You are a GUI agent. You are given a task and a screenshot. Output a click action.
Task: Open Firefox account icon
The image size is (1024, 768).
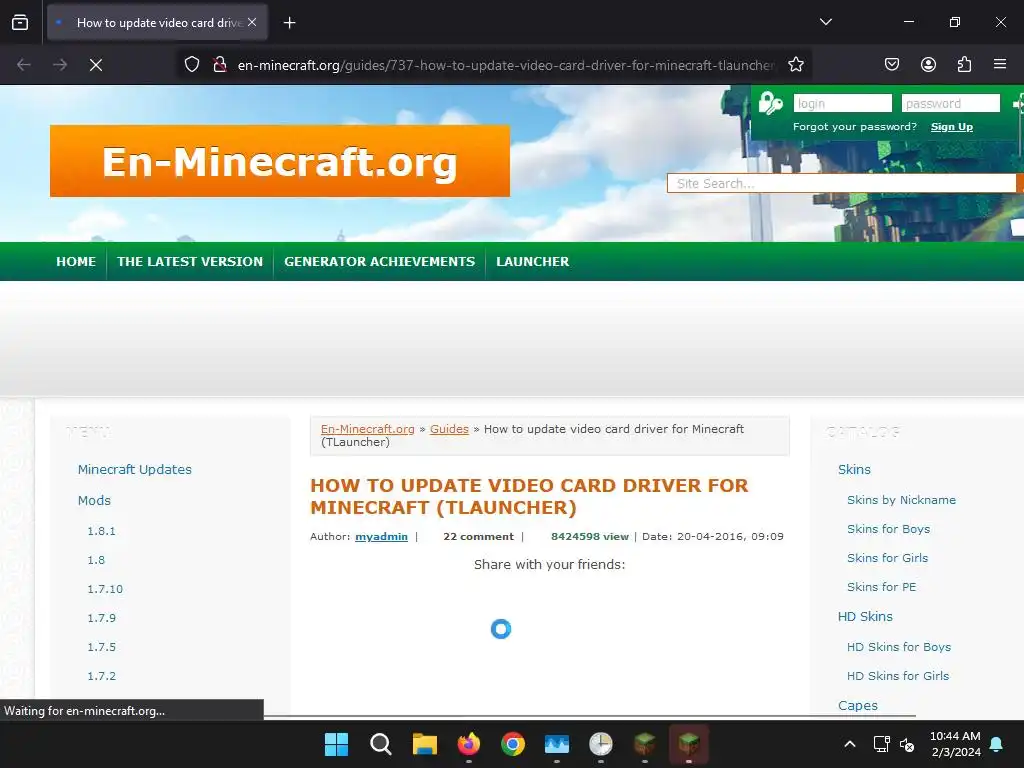click(928, 64)
